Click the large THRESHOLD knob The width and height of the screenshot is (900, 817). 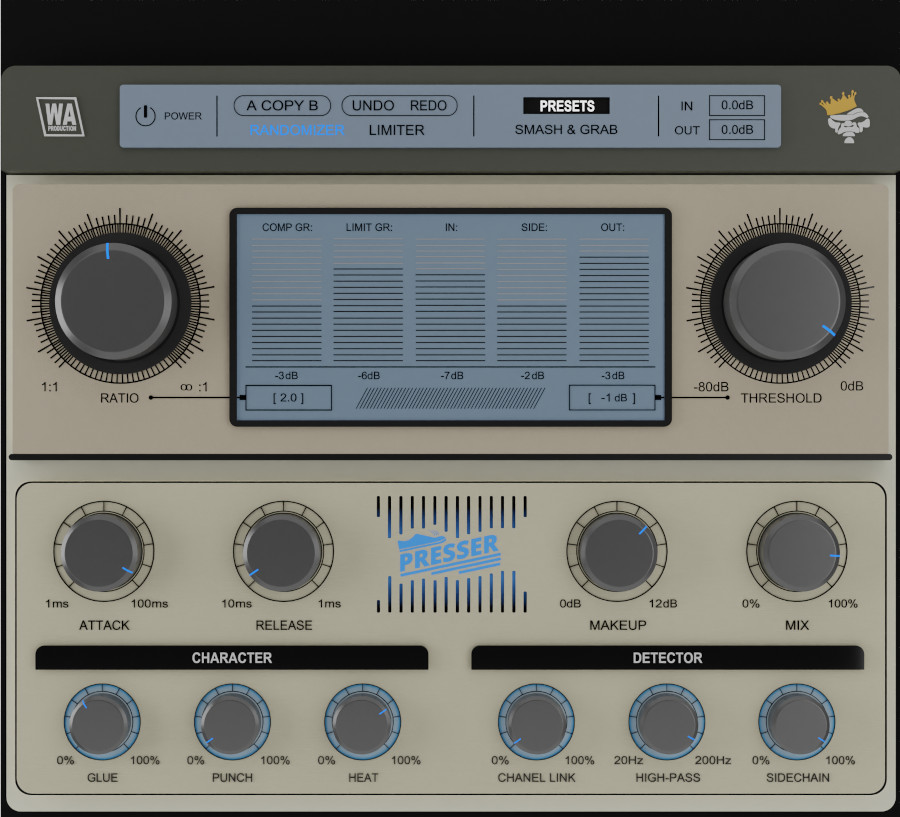click(x=784, y=302)
